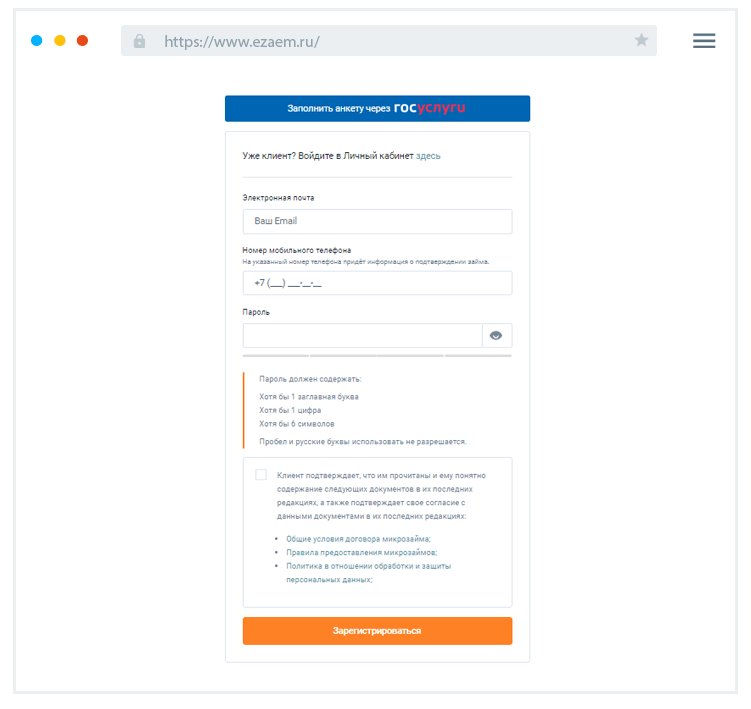
Task: Click into the Пароль password field
Action: 362,336
